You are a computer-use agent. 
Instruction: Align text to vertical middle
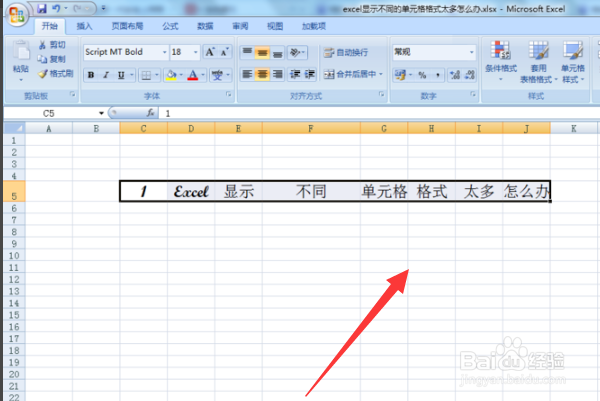point(262,52)
